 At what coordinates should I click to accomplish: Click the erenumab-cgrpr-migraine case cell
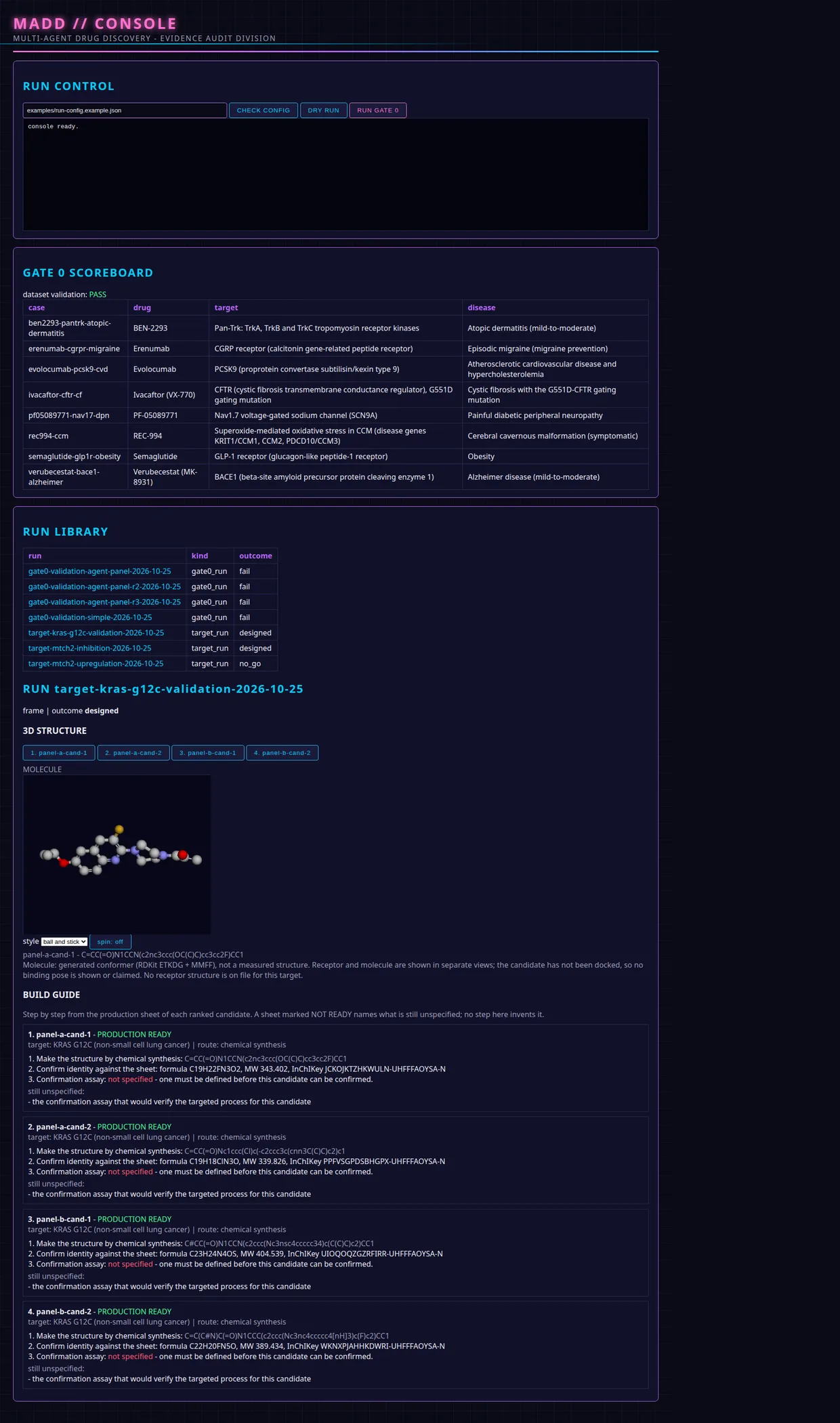(75, 349)
